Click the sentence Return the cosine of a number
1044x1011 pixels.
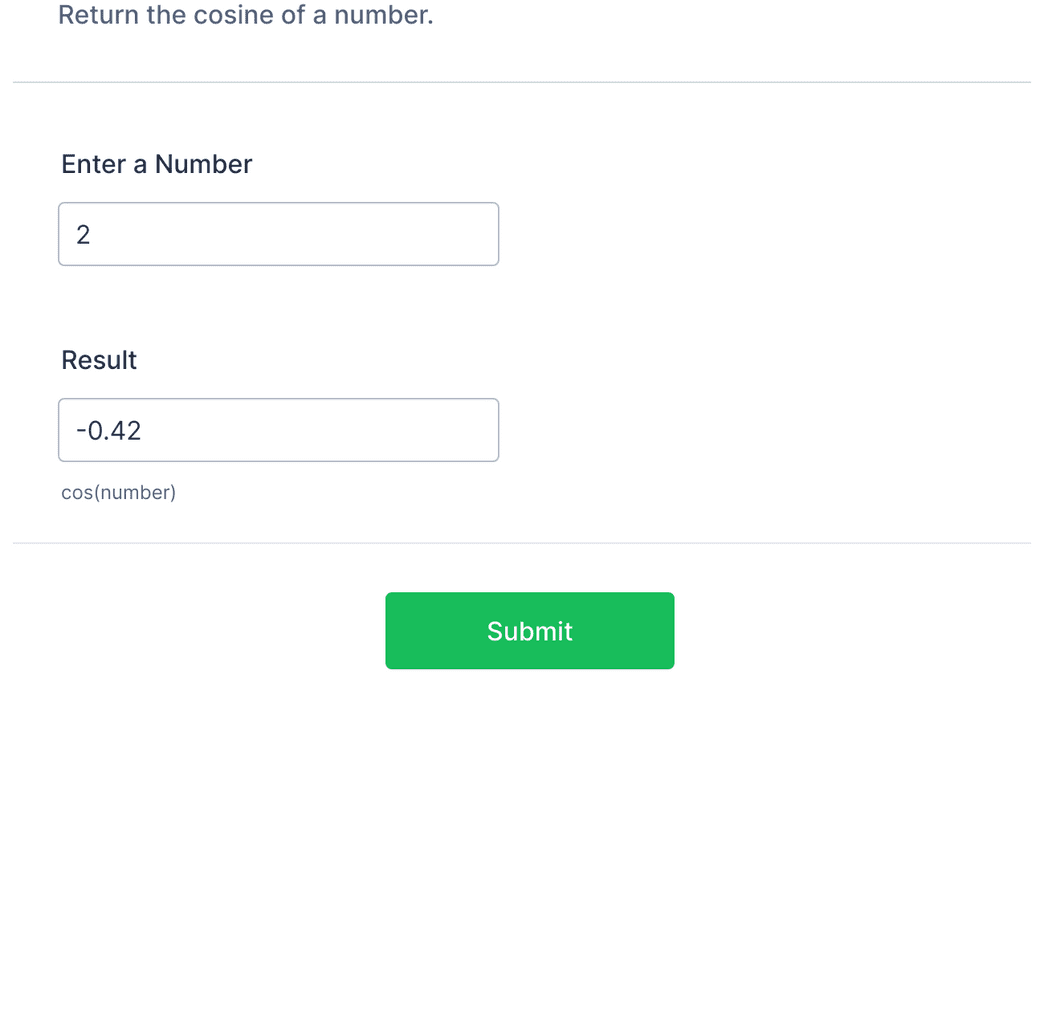[x=246, y=15]
